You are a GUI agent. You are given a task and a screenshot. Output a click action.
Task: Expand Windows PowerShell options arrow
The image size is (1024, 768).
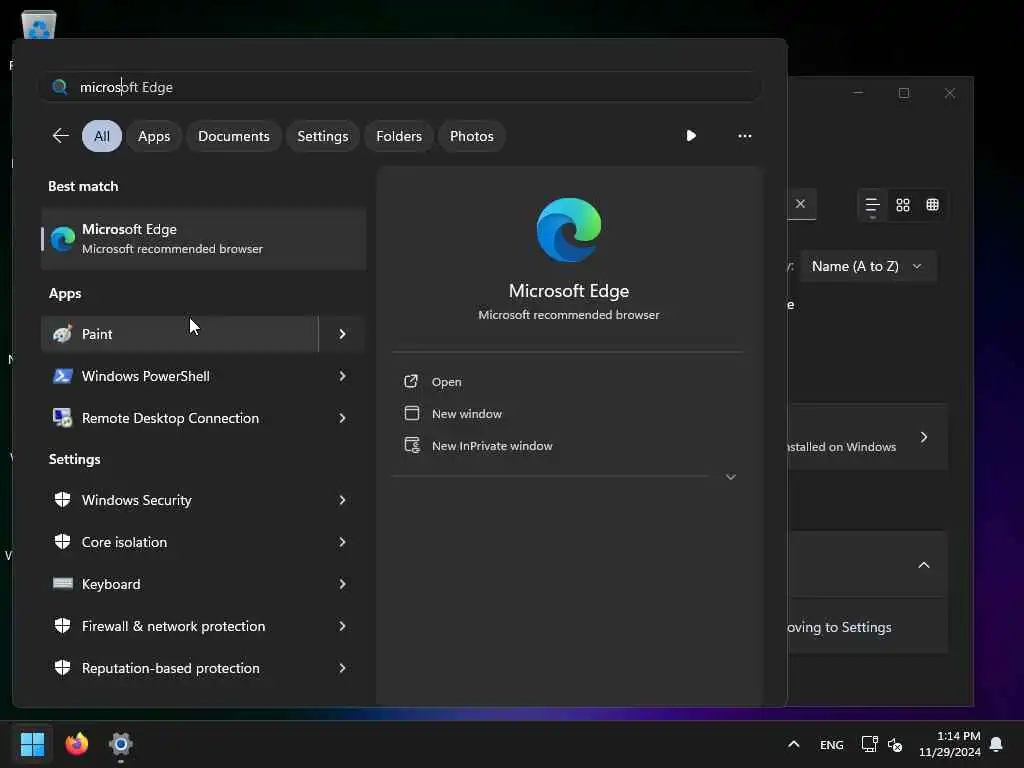tap(342, 376)
